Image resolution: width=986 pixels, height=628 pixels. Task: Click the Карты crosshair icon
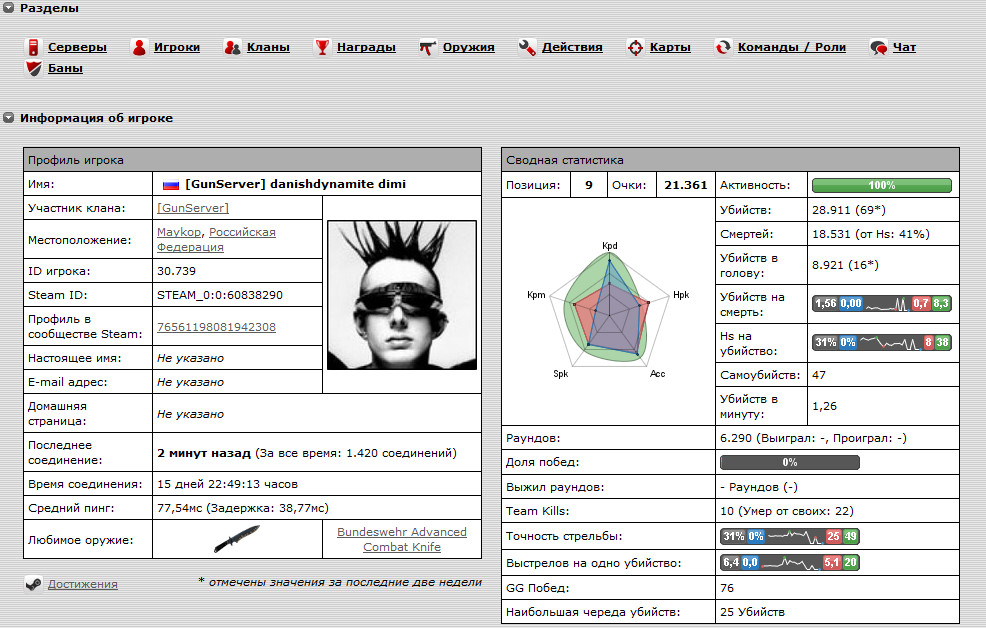tap(635, 47)
